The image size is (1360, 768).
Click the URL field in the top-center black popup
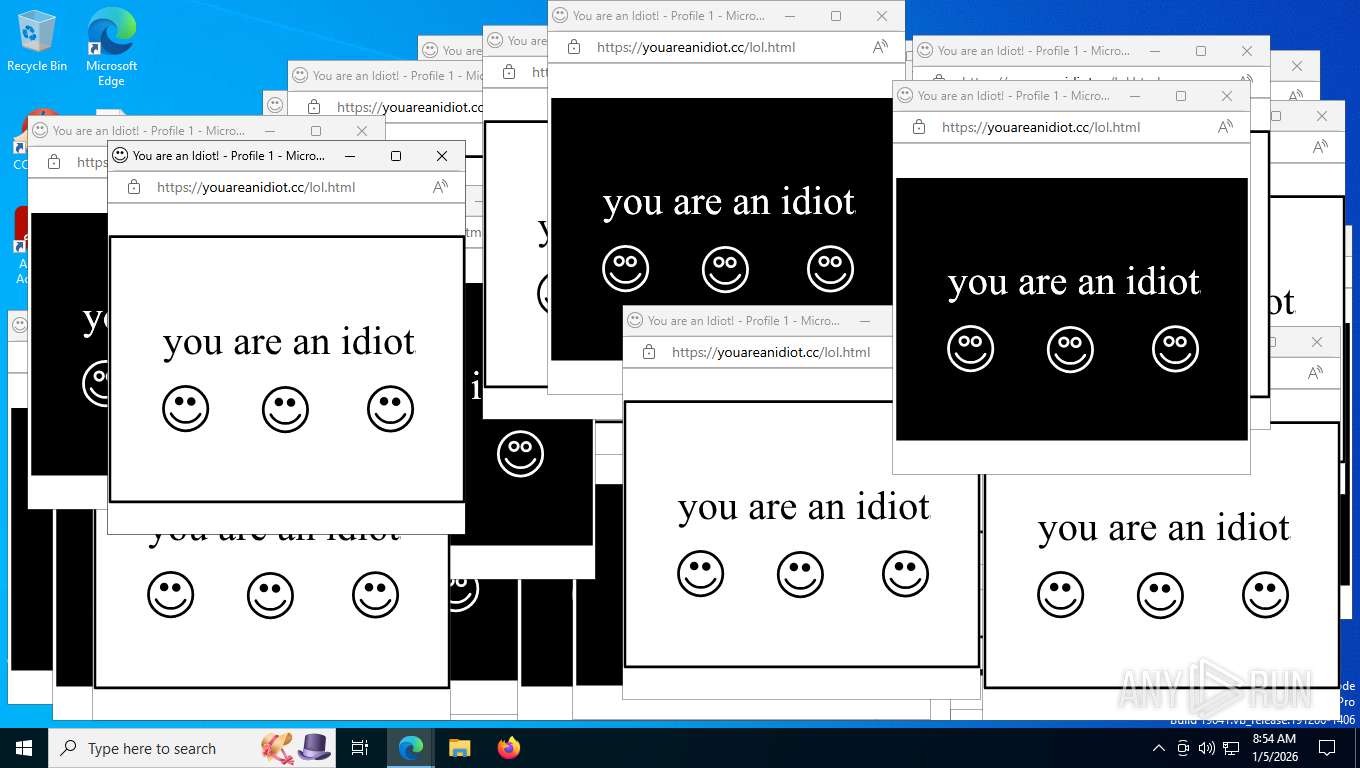[696, 47]
